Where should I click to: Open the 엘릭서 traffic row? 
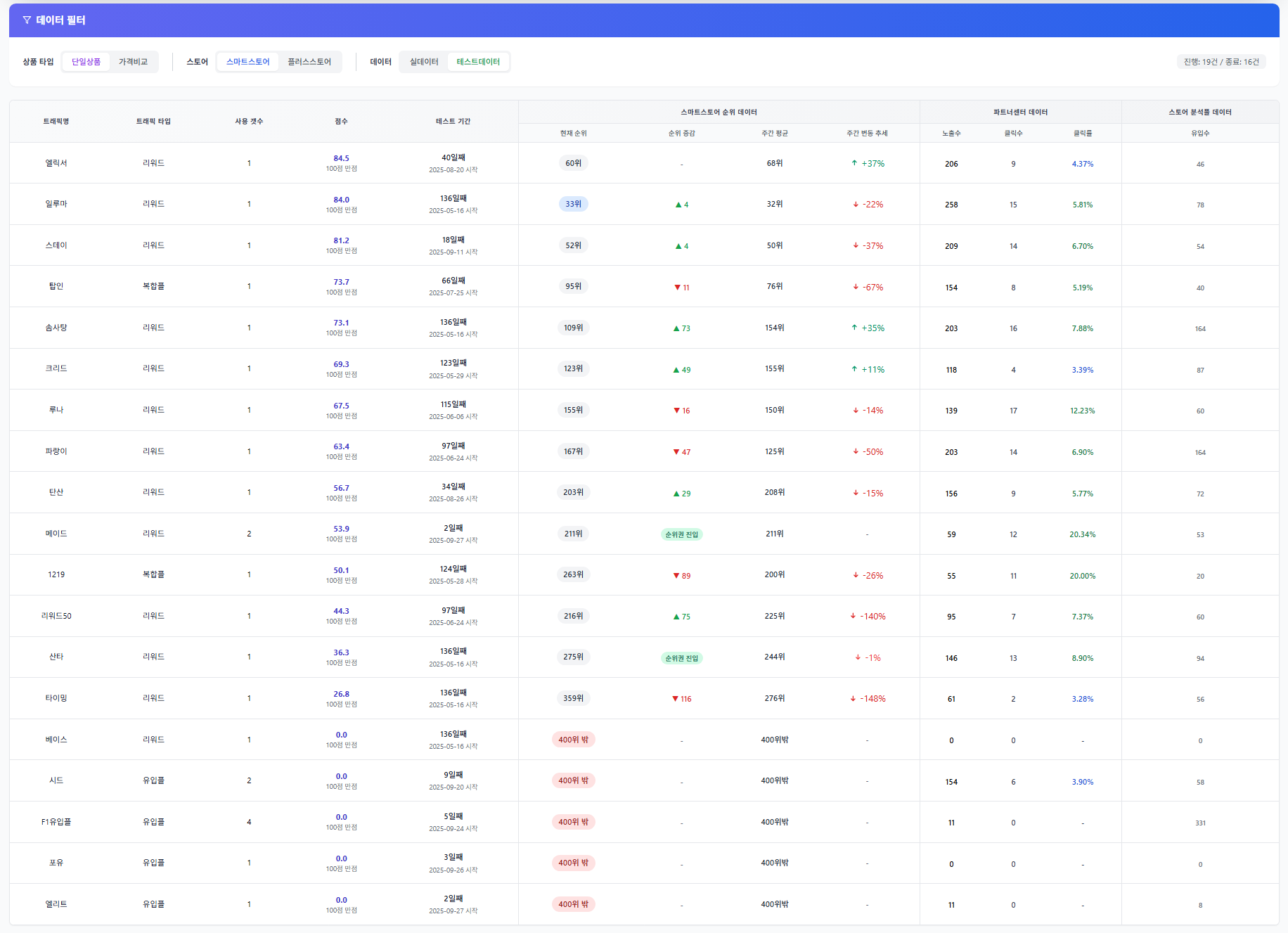pyautogui.click(x=644, y=163)
